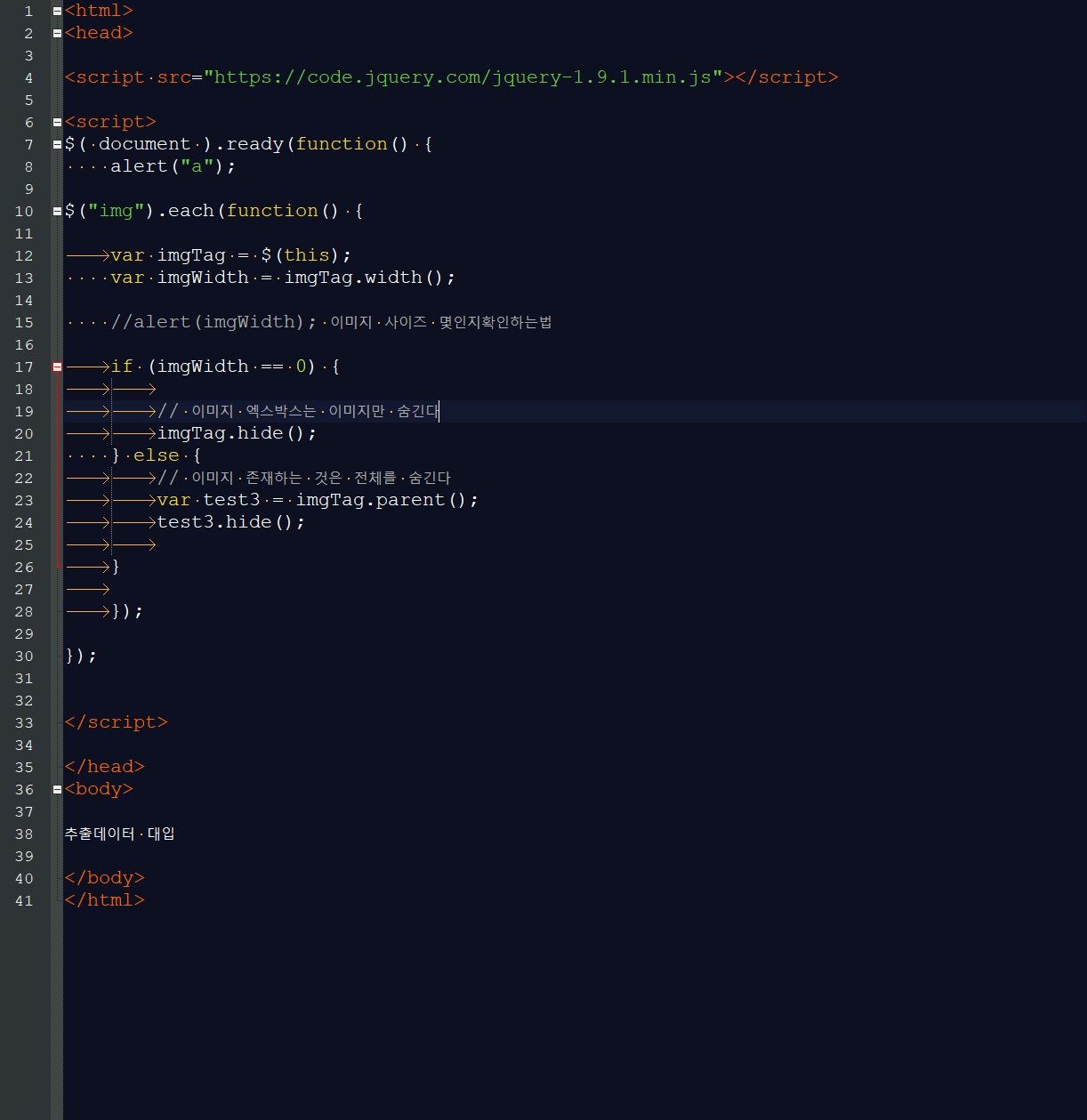Viewport: 1087px width, 1120px height.
Task: Click the closing </html> tag
Action: click(x=105, y=900)
